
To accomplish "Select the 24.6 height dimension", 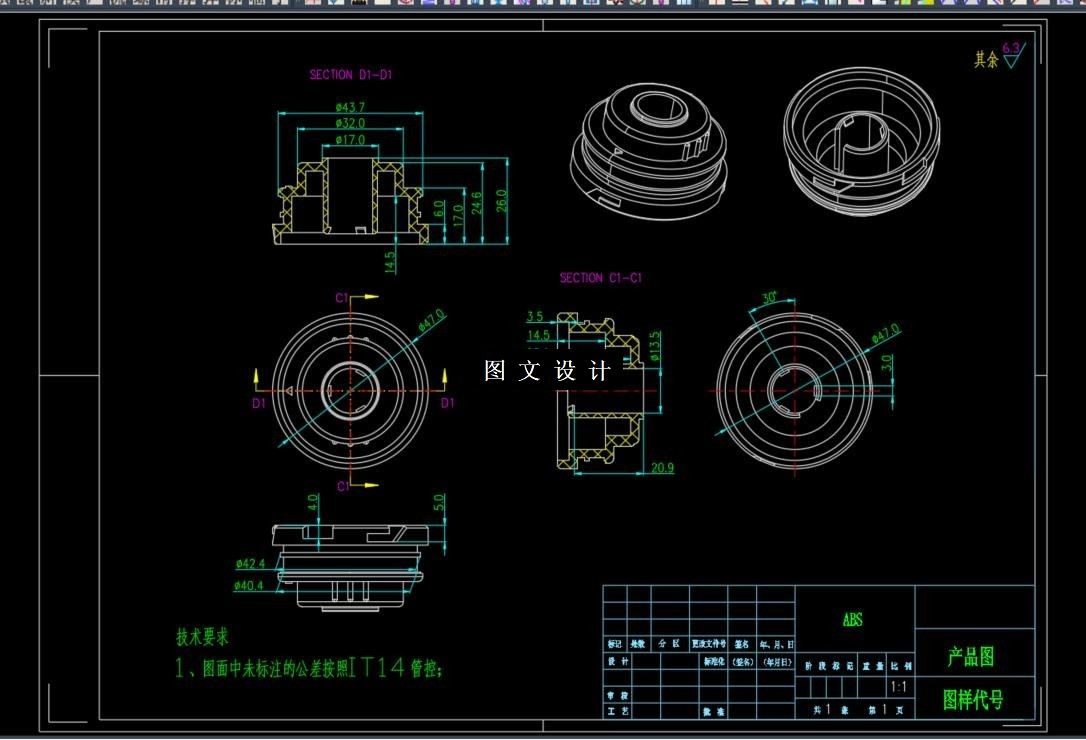I will coord(477,203).
